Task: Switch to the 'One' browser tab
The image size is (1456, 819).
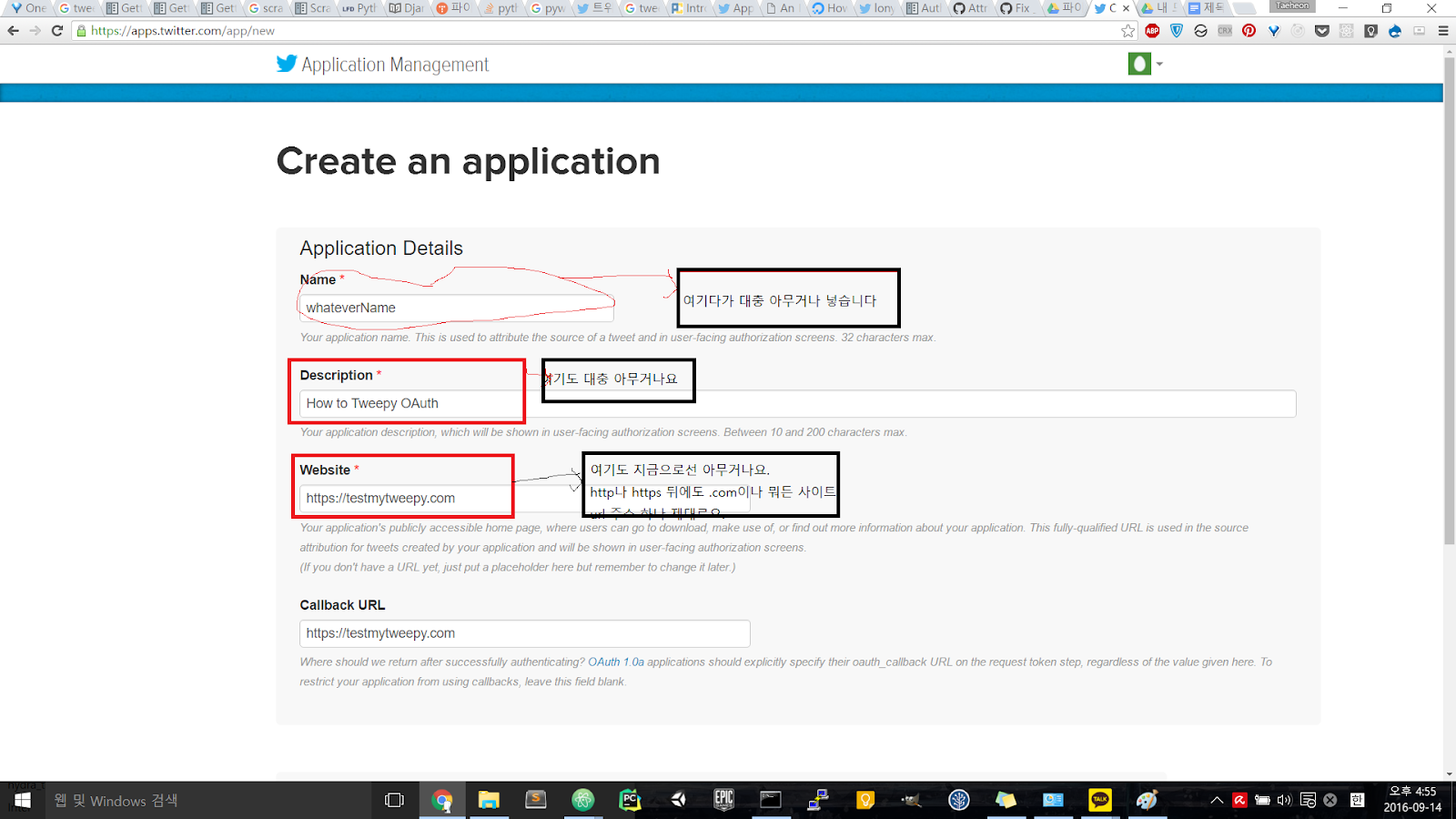Action: click(x=28, y=8)
